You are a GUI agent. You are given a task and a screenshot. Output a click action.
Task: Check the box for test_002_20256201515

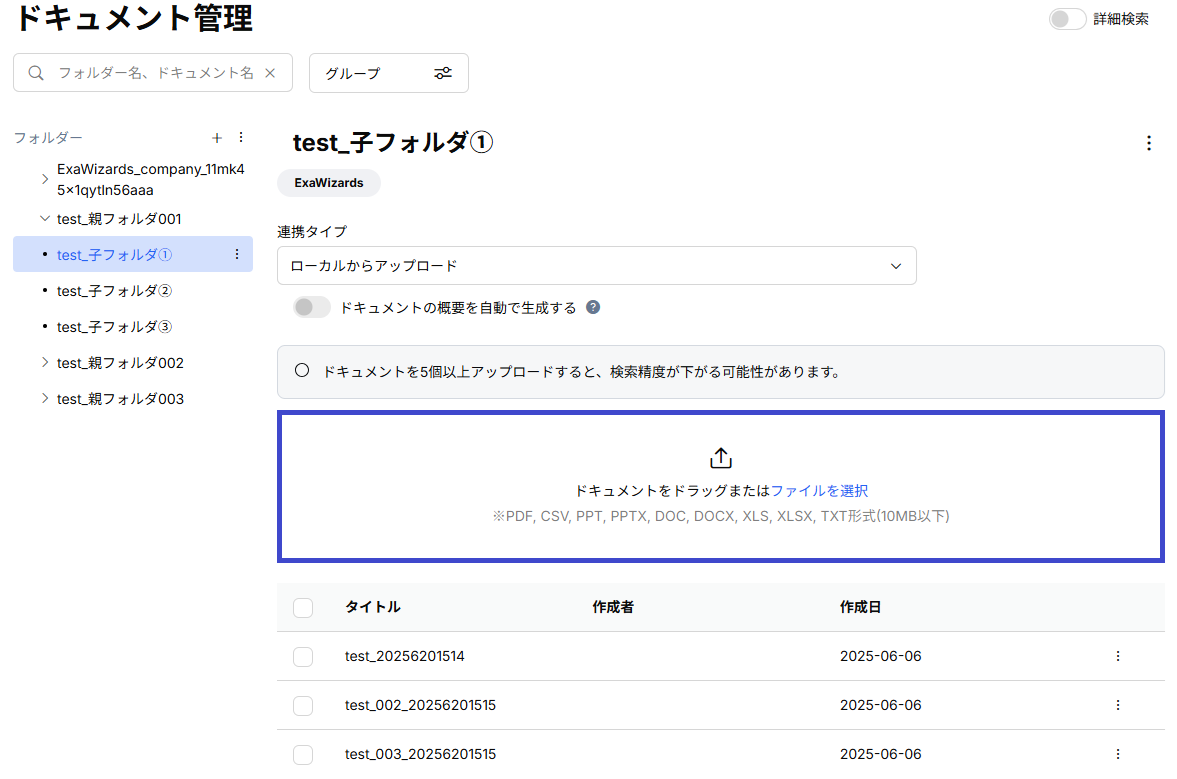(x=303, y=705)
